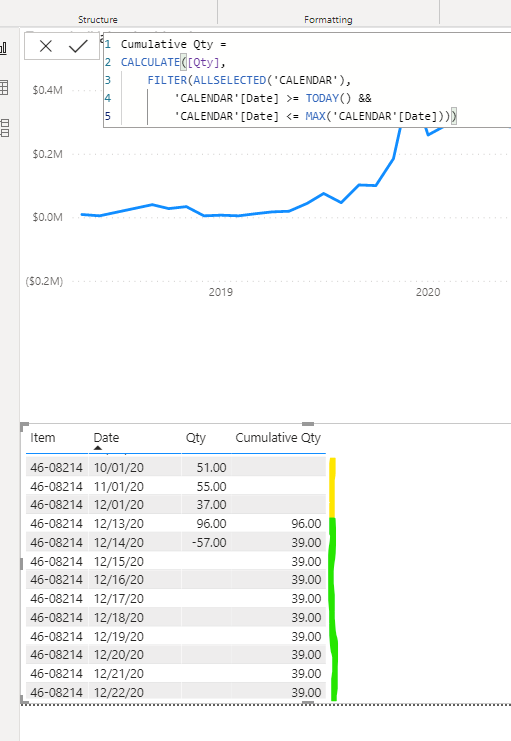Image resolution: width=511 pixels, height=741 pixels.
Task: Click the $0.4M axis label
Action: 47,90
